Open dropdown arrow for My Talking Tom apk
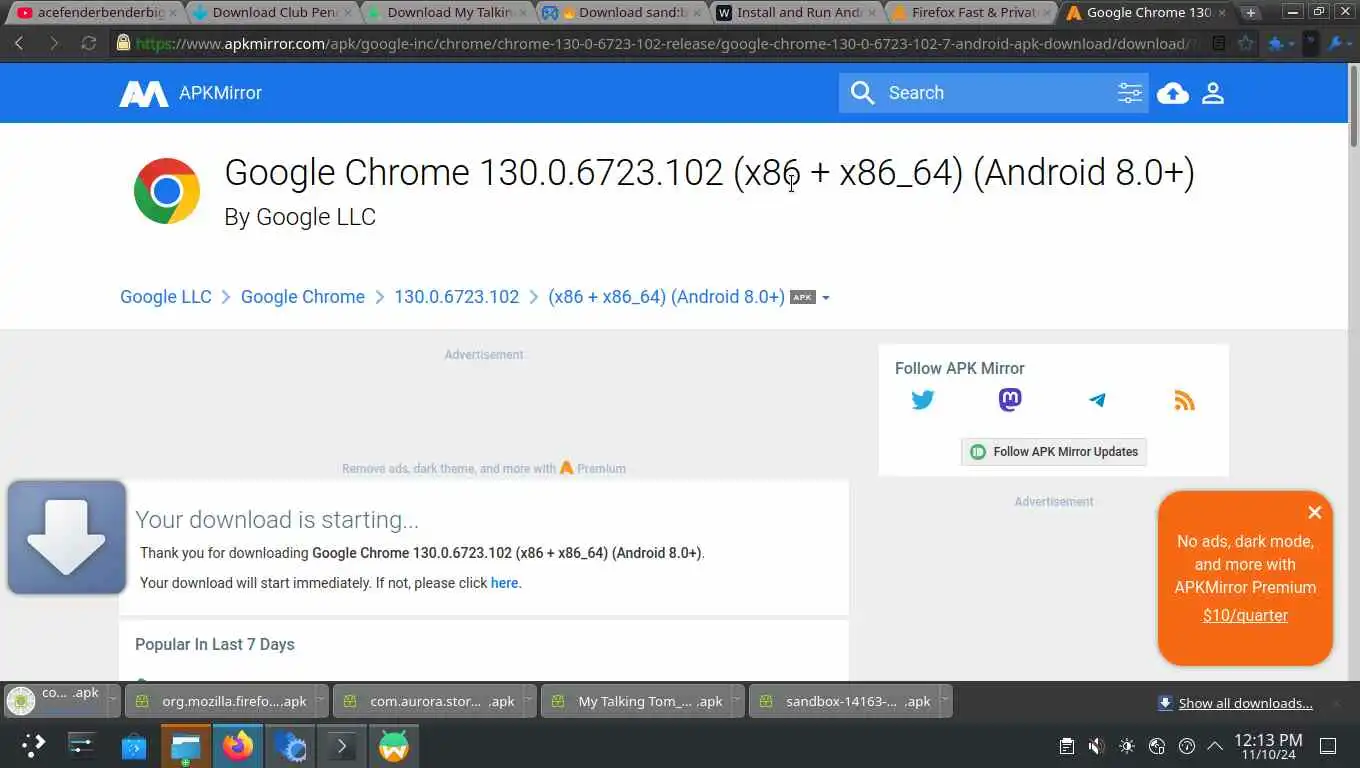Image resolution: width=1360 pixels, height=768 pixels. (737, 701)
